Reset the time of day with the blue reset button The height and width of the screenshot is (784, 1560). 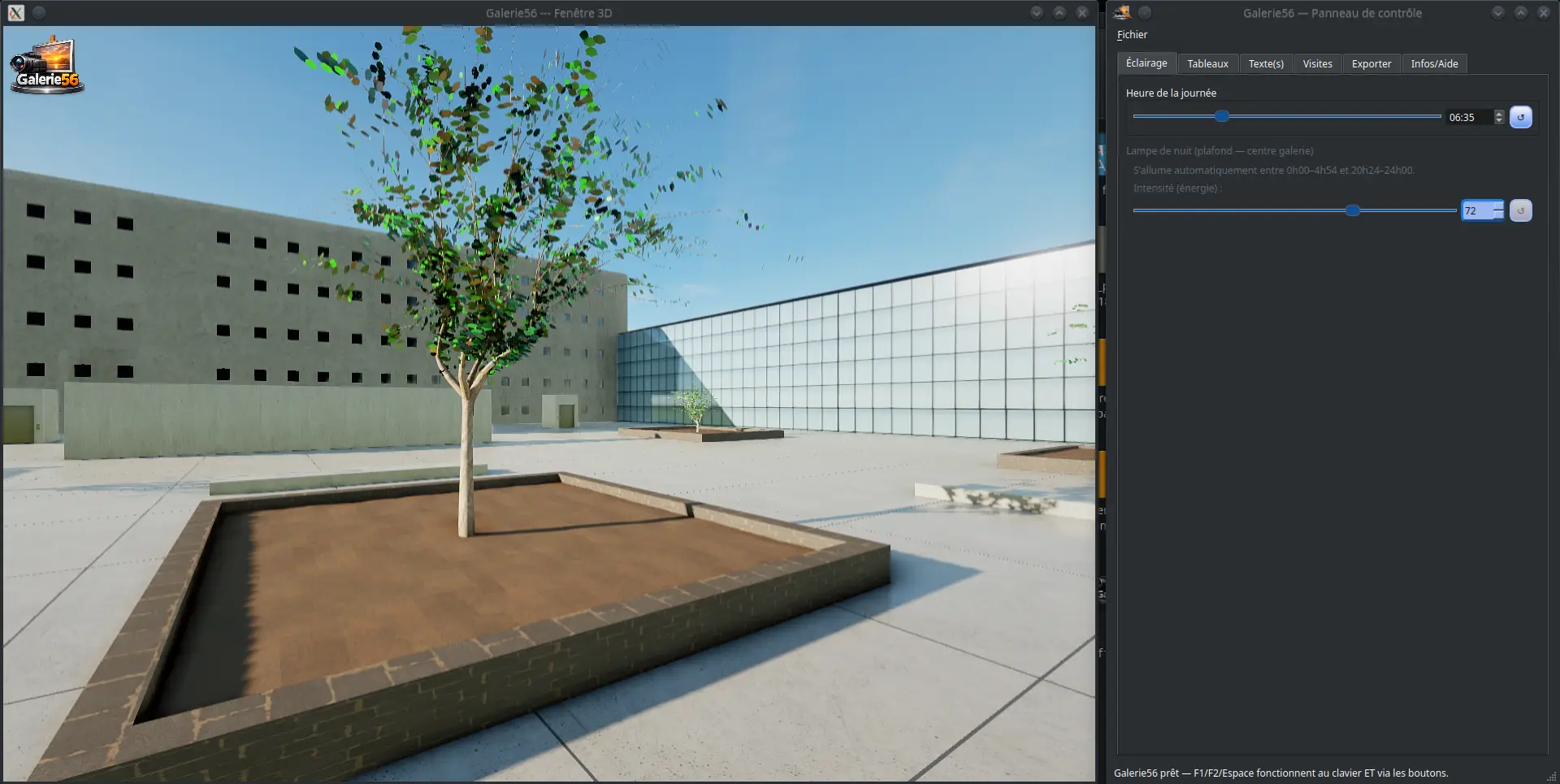point(1520,117)
